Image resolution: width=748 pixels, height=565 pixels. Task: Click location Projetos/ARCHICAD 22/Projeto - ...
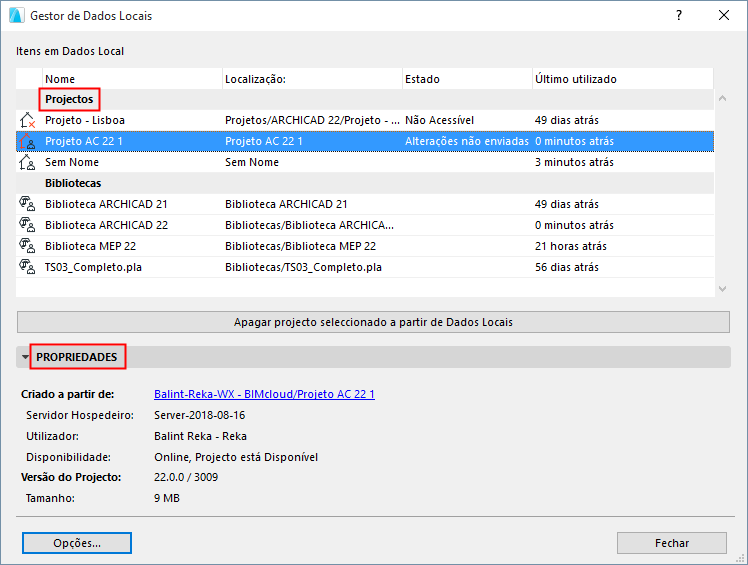click(312, 120)
